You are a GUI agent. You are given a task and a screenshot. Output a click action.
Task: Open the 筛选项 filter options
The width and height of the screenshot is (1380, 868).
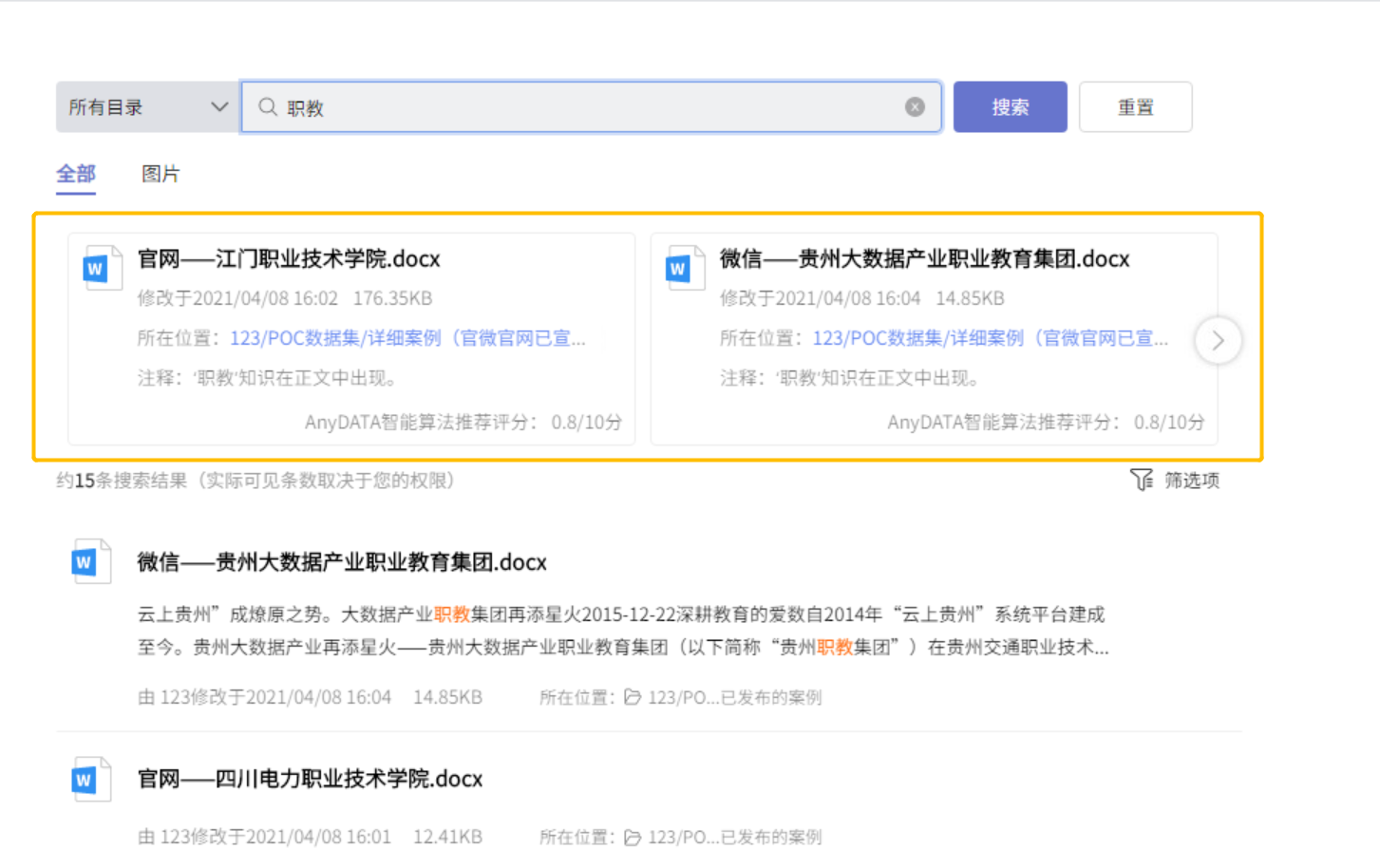[x=1175, y=481]
